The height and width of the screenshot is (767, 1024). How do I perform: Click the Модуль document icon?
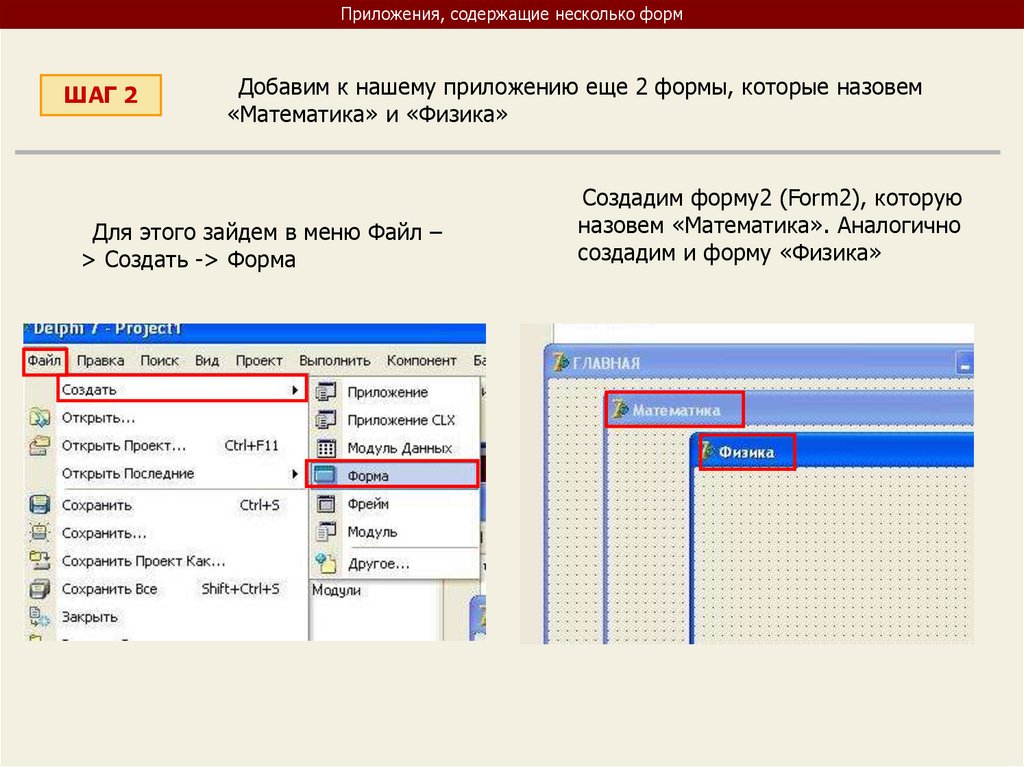tap(326, 532)
